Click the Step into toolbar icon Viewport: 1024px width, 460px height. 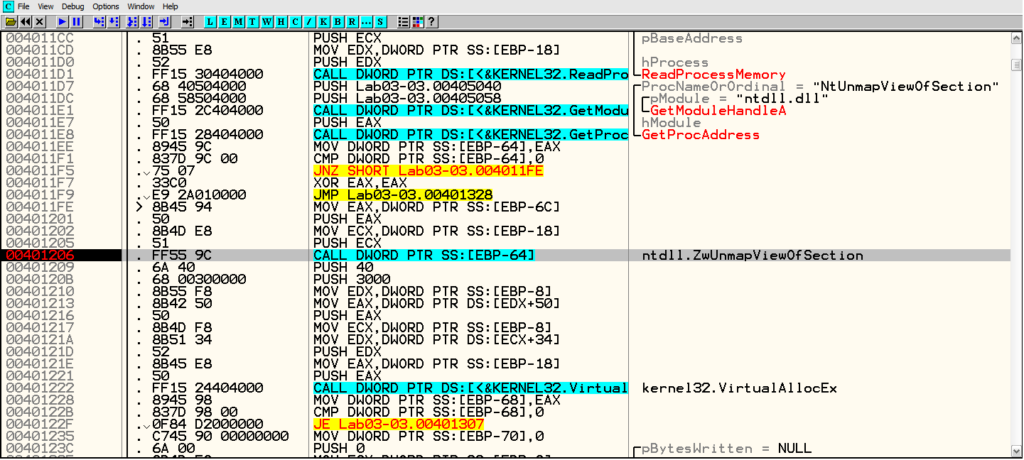pos(99,21)
